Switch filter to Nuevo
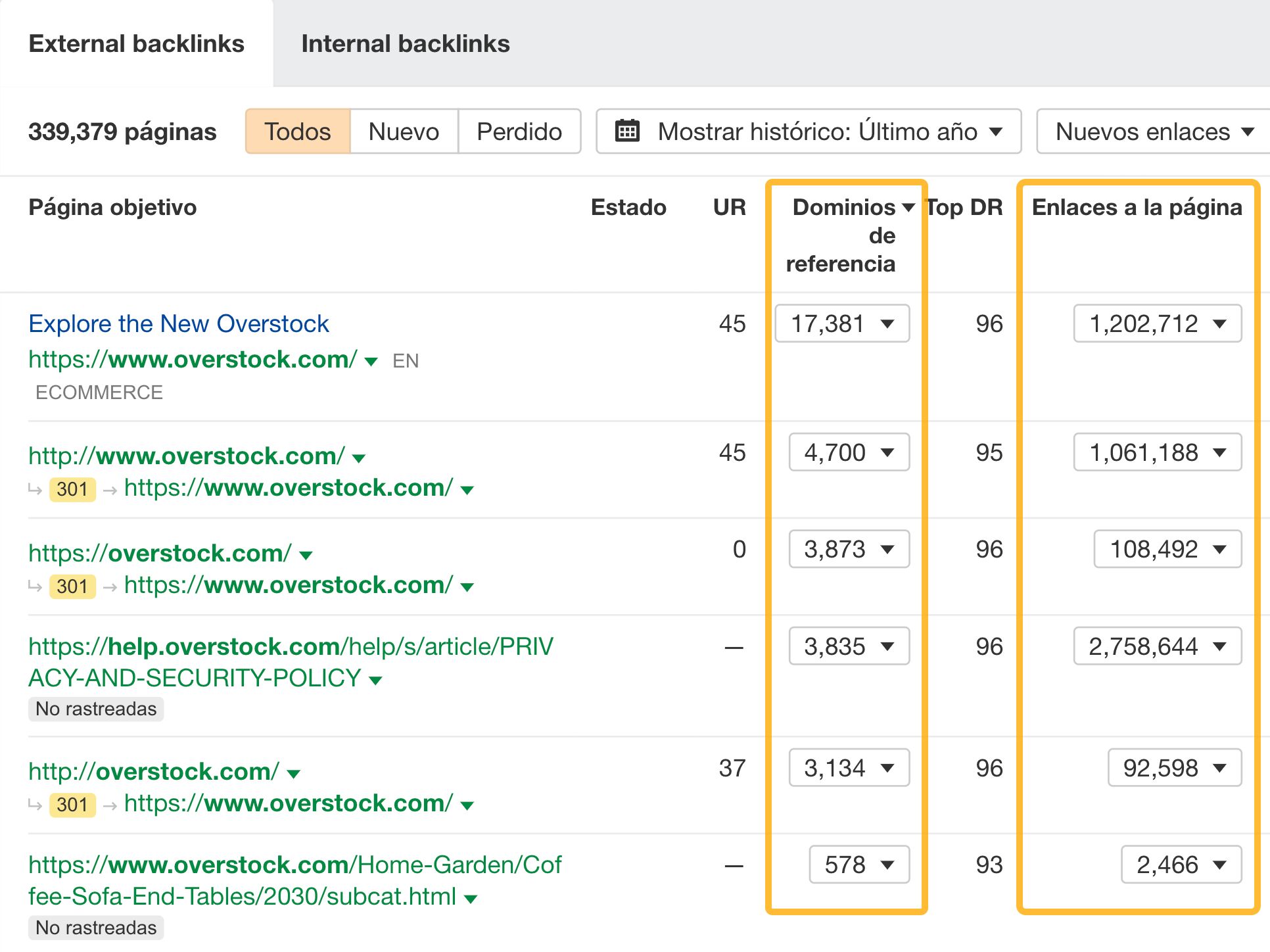 click(x=404, y=131)
